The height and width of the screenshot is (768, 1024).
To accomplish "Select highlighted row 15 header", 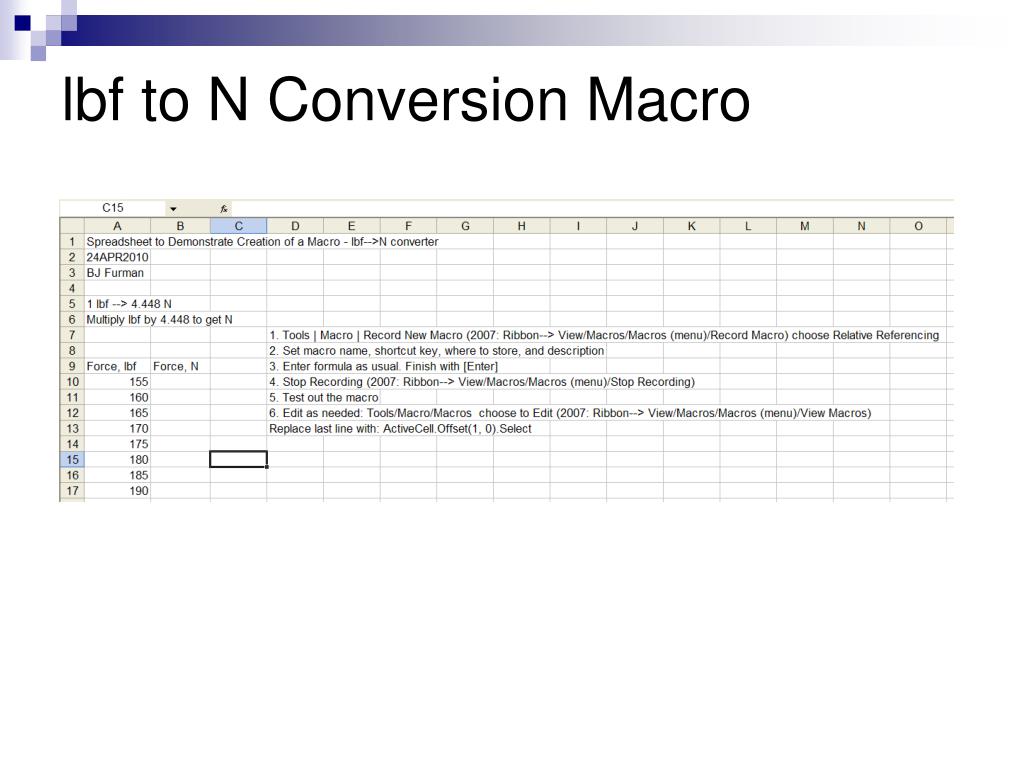I will coord(72,460).
